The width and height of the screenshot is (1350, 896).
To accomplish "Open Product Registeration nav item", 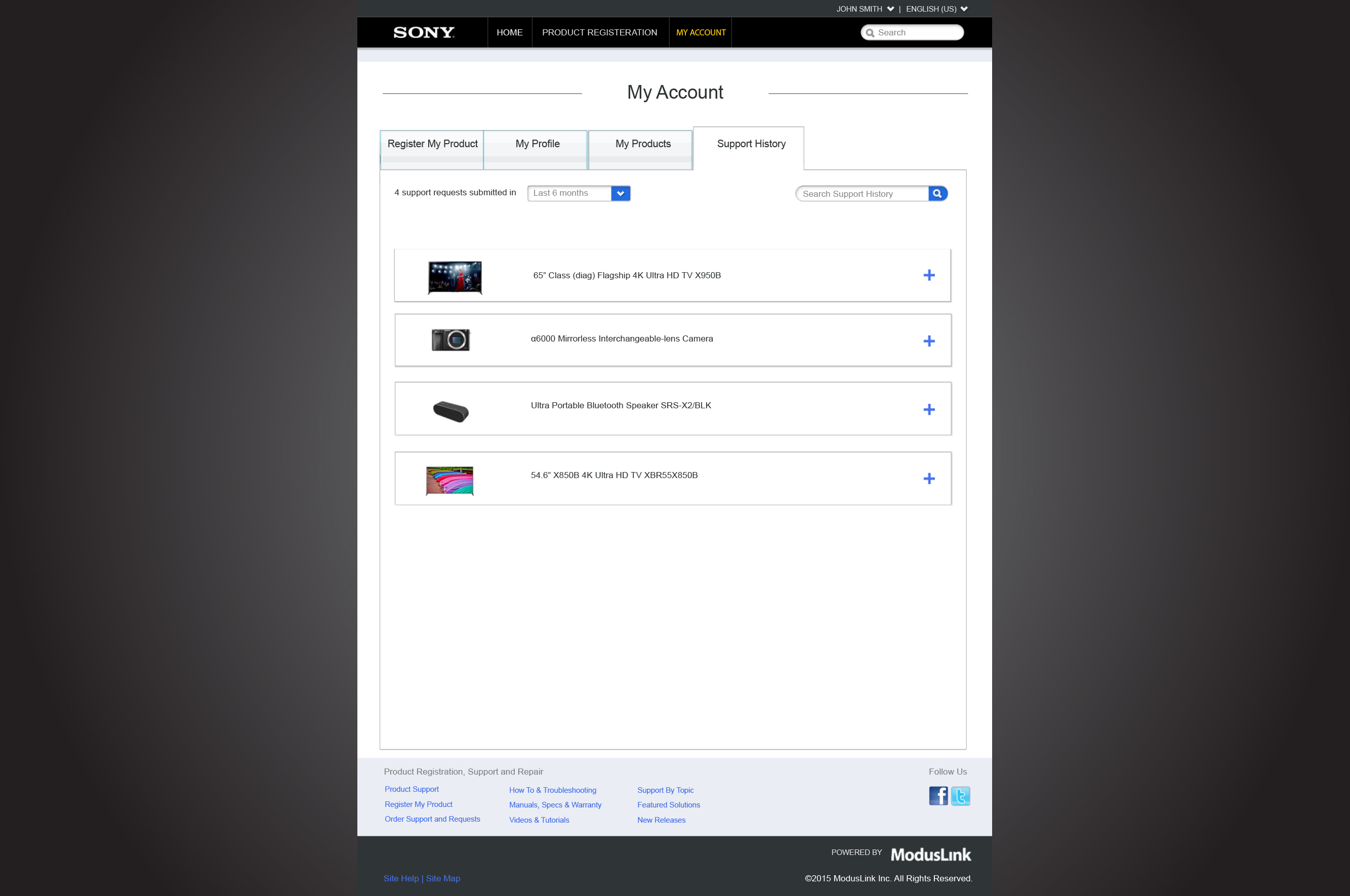I will pos(599,32).
